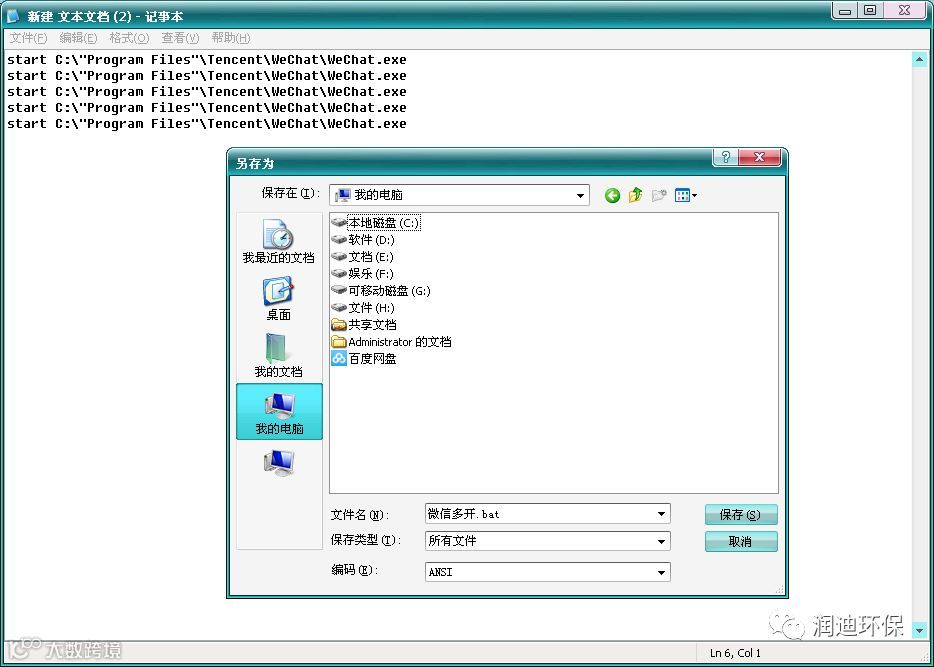Expand the Save in (保存在) location dropdown
Screen dimensions: 934x667
coord(580,195)
